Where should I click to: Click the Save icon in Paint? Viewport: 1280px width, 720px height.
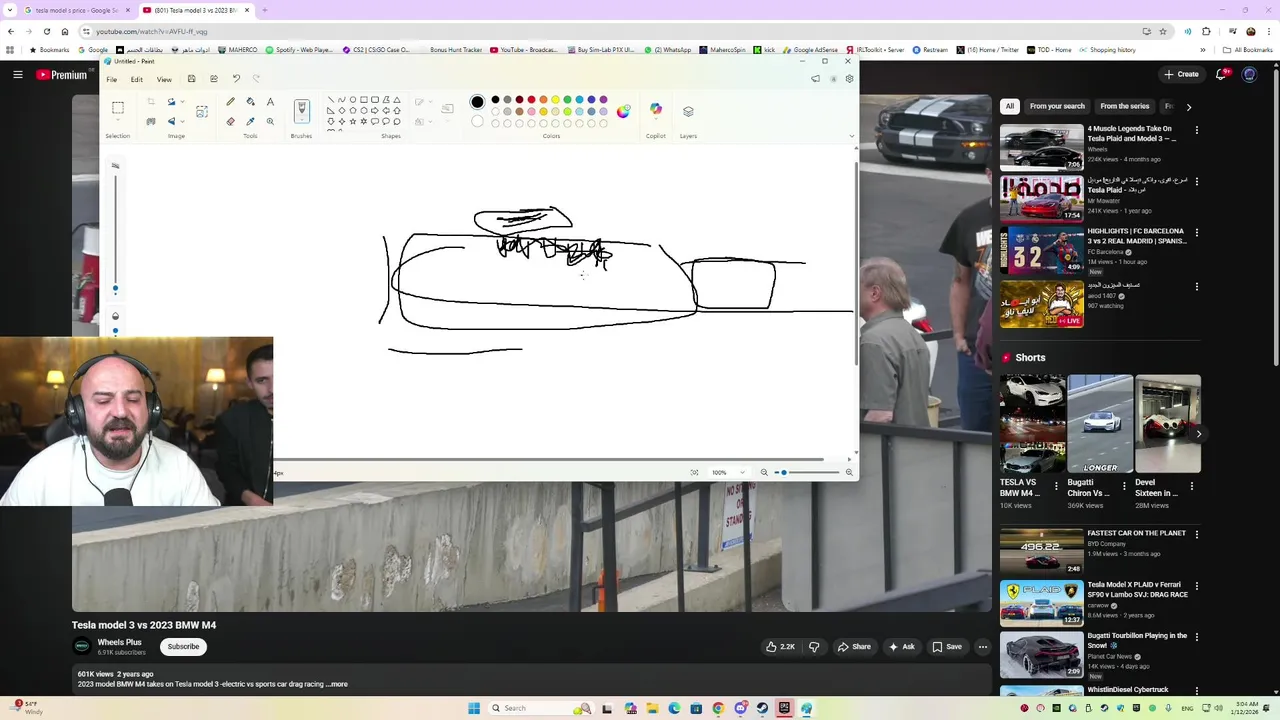tap(192, 79)
